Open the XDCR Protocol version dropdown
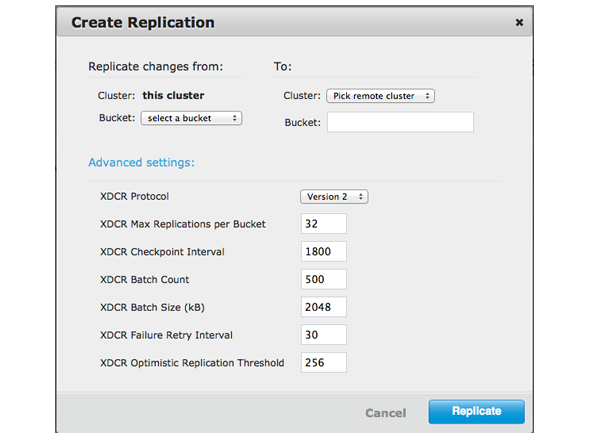Screen dimensions: 604x436 [x=334, y=197]
